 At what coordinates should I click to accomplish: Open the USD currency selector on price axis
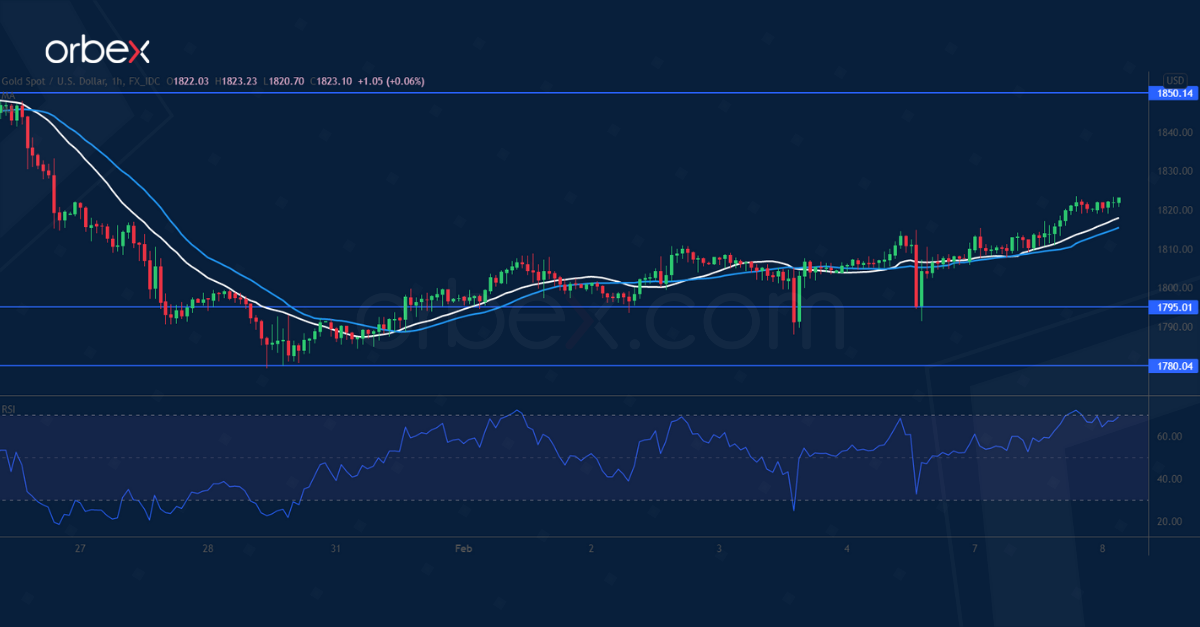pyautogui.click(x=1174, y=81)
